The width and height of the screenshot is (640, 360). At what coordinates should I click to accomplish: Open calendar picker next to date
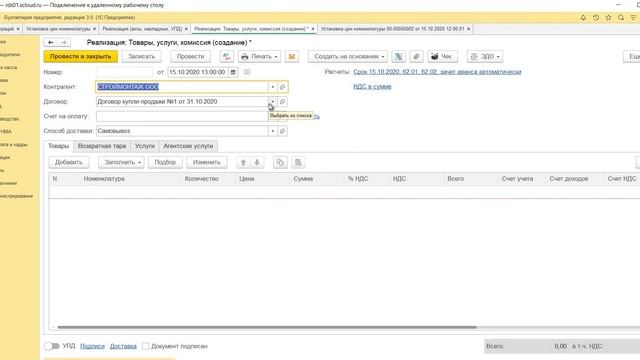[233, 72]
